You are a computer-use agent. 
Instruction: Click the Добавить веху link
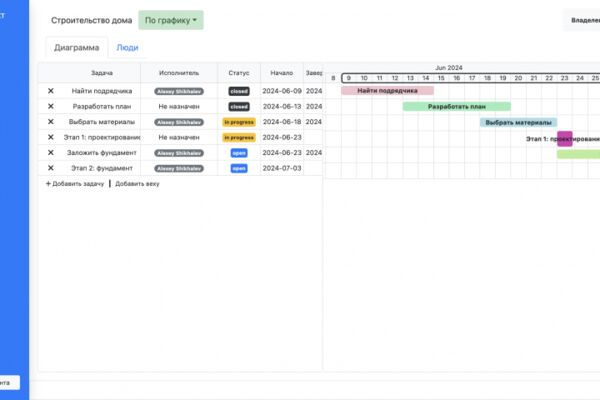137,184
